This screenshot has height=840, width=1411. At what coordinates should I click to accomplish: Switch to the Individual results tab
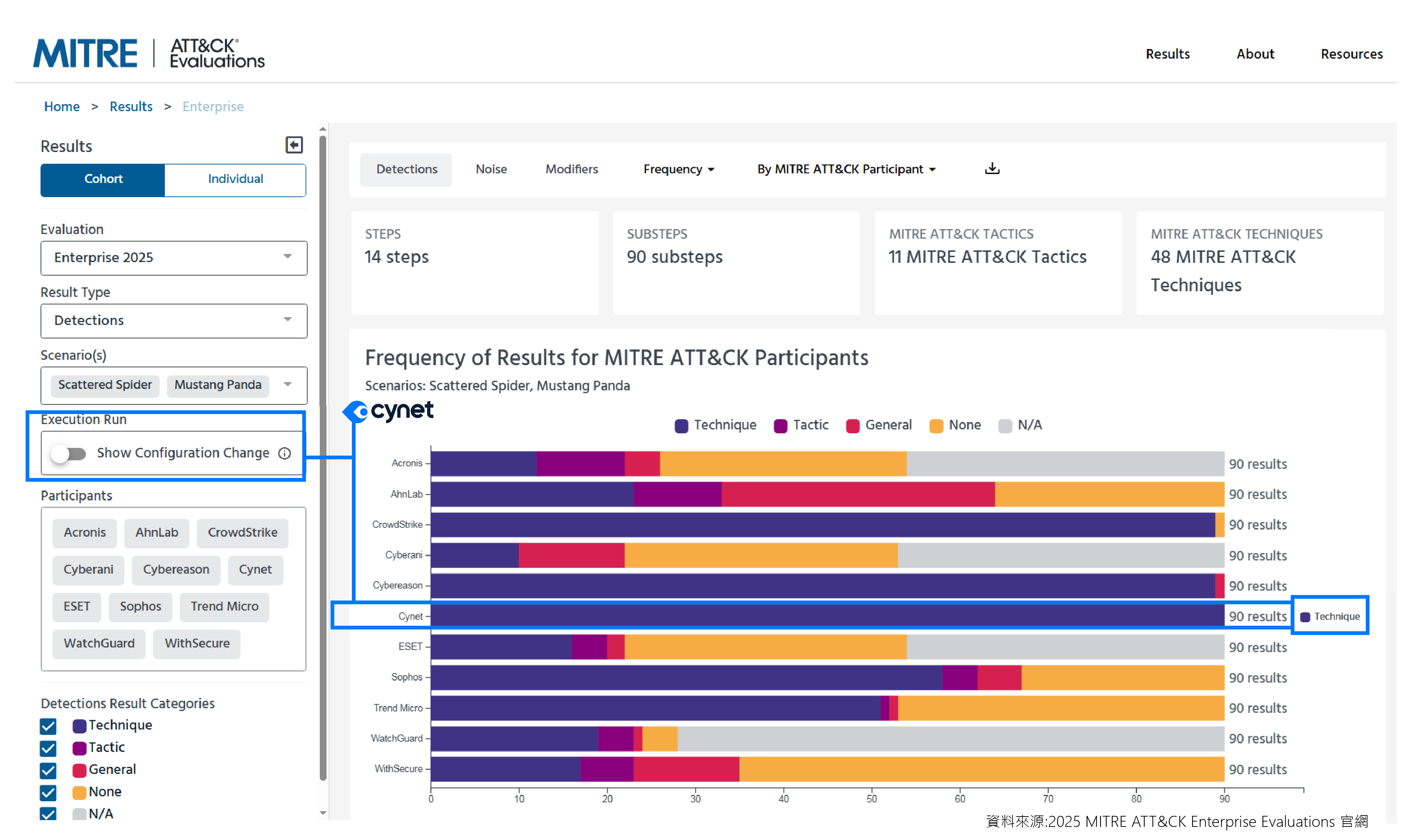pos(236,179)
